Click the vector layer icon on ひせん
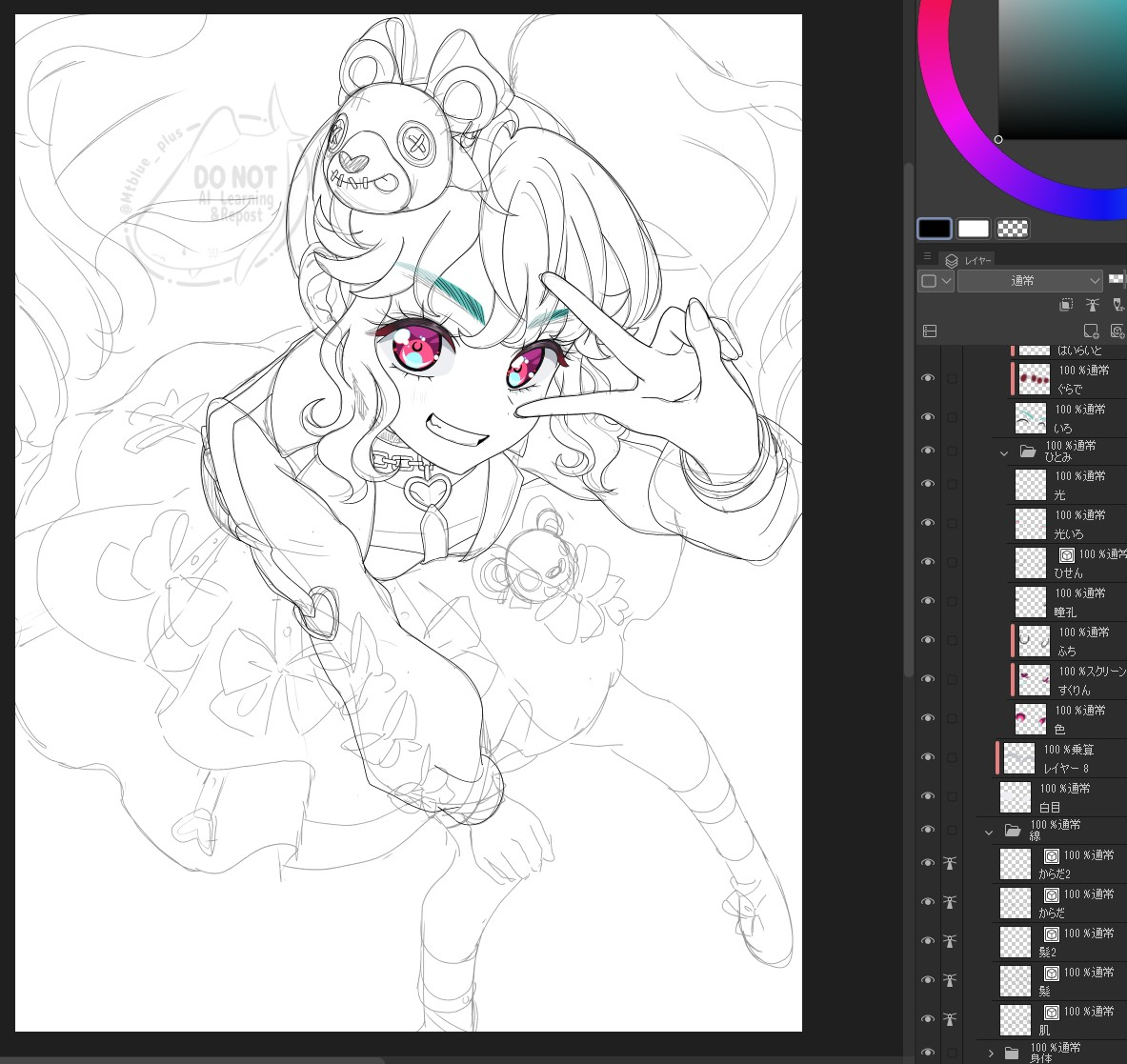The height and width of the screenshot is (1064, 1127). click(x=1066, y=554)
